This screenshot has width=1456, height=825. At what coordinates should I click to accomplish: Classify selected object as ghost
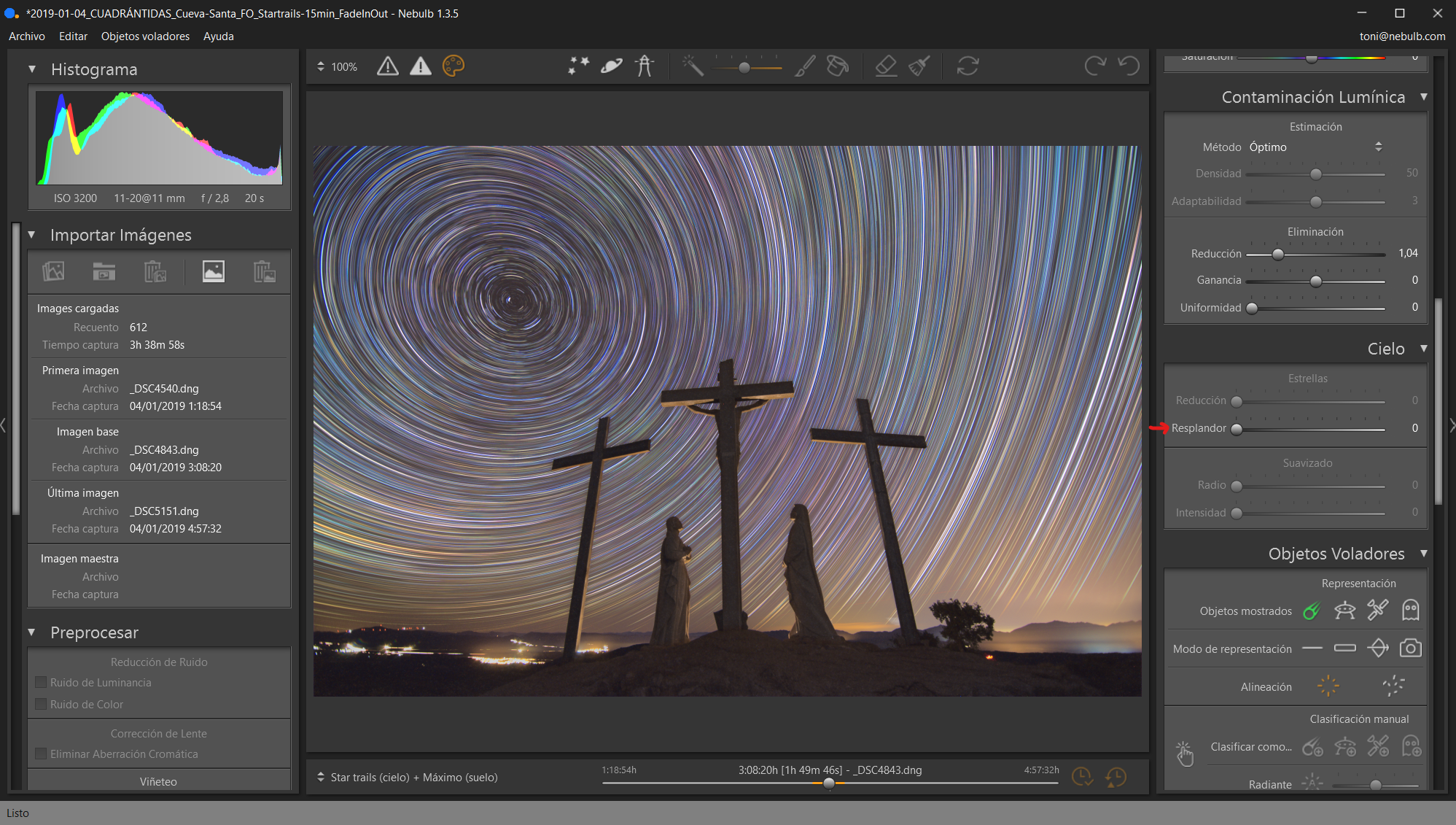(x=1412, y=747)
